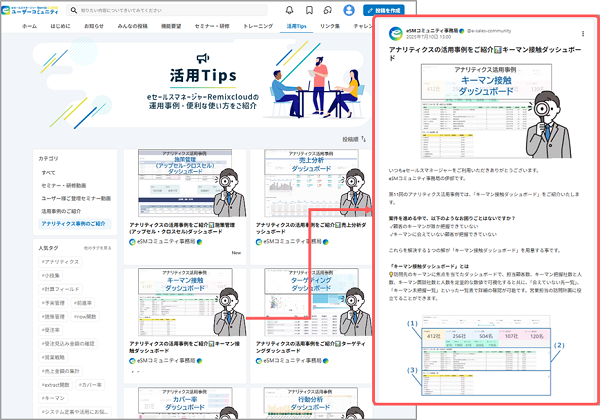Select アナリティクス事例のご紹介 category
This screenshot has height=420, width=600.
(x=73, y=223)
